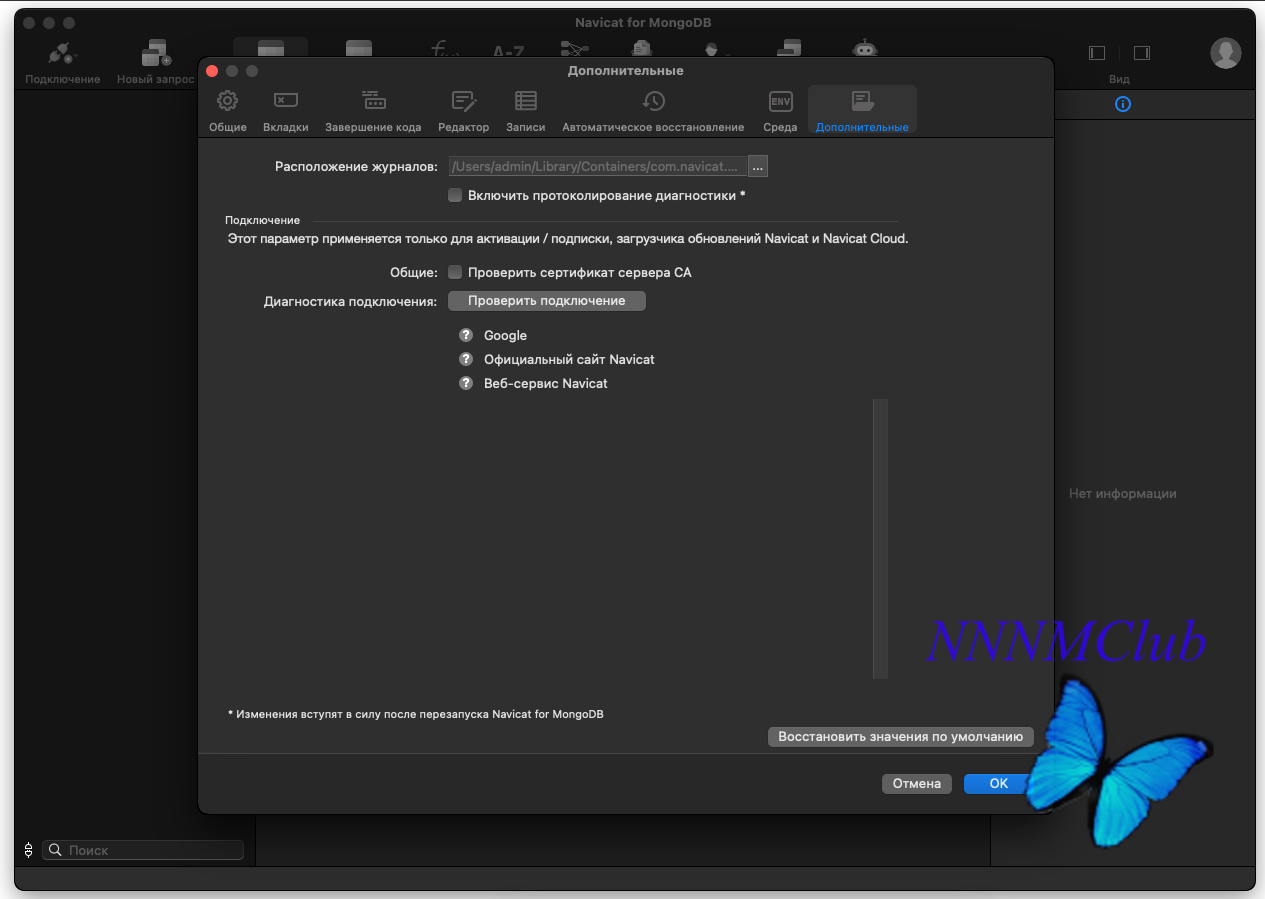Select the Дополнительные tab

pos(862,111)
